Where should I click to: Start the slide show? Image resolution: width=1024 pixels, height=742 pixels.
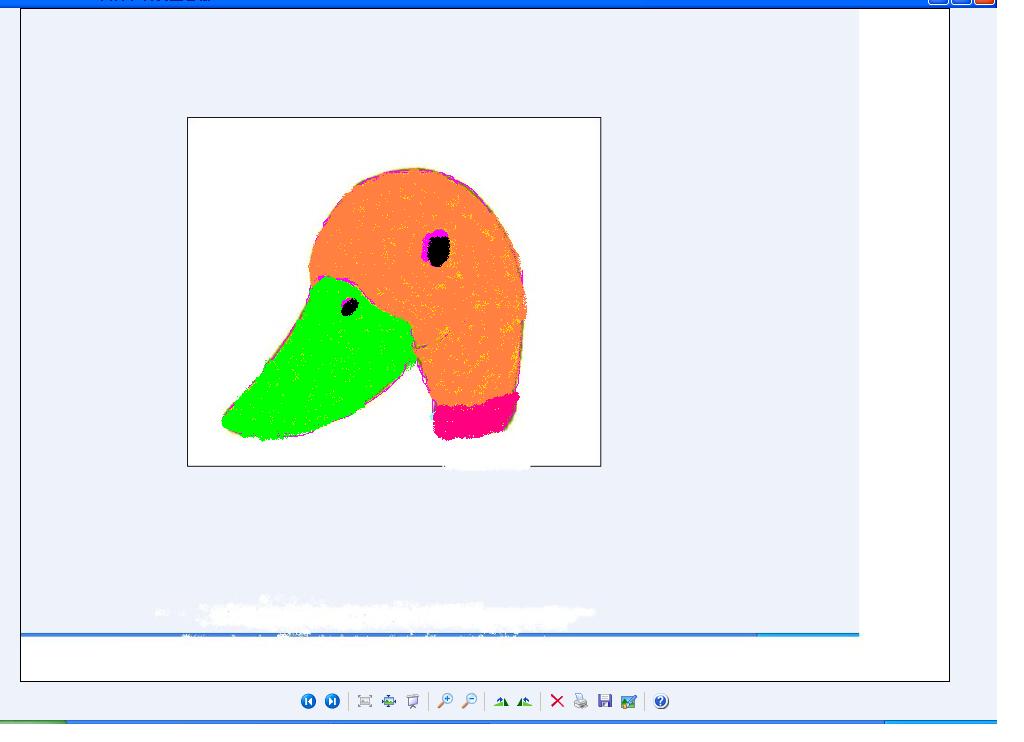413,701
